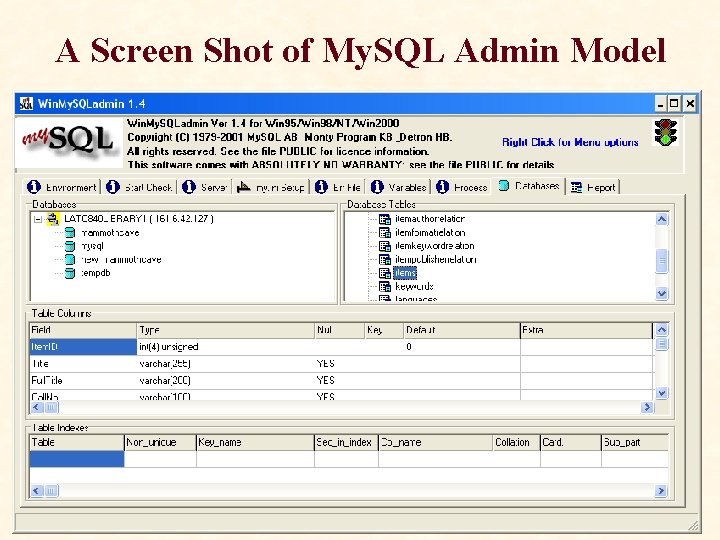This screenshot has width=720, height=540.
Task: Click the Field column header
Action: coord(83,330)
